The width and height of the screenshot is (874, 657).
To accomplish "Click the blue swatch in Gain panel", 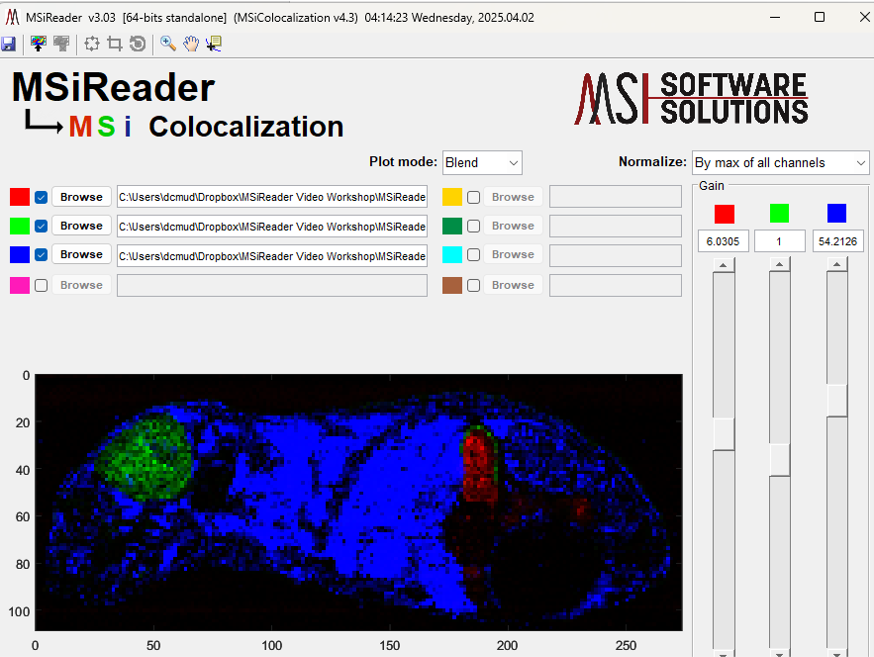I will (x=837, y=213).
